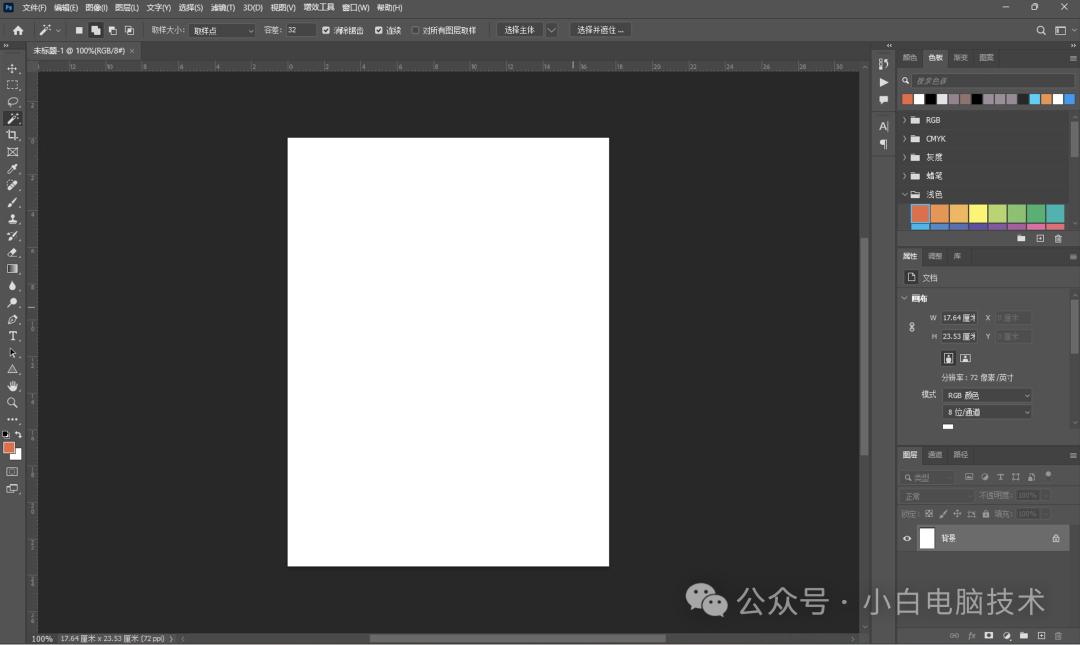The image size is (1080, 645).
Task: Open the 图像(I) menu
Action: pos(96,8)
